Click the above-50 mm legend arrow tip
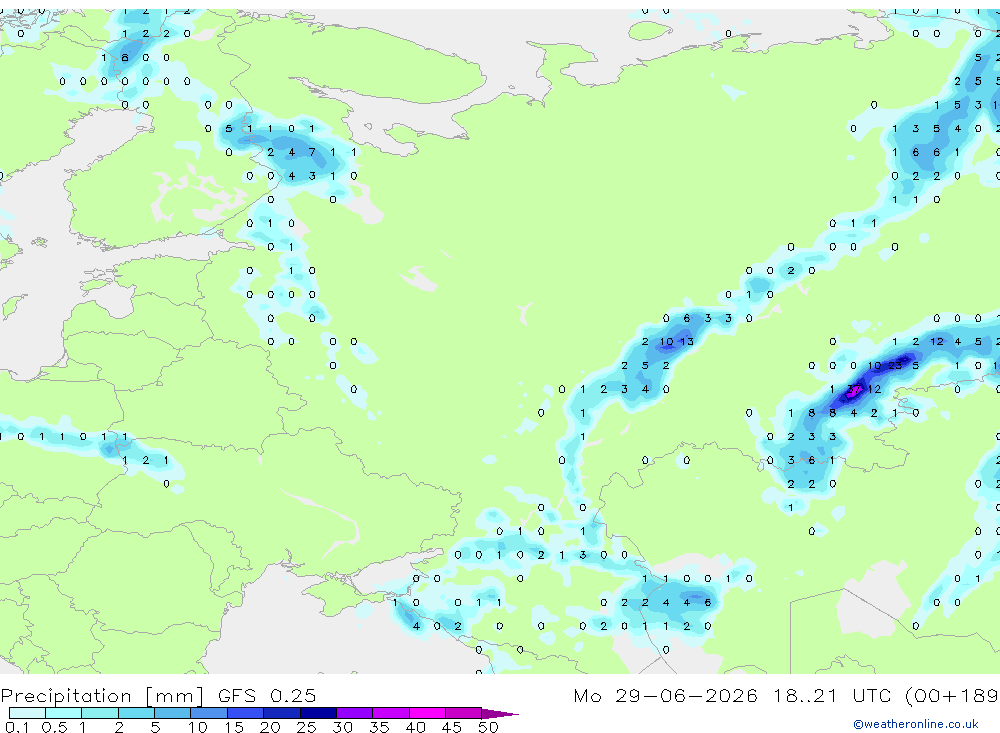Viewport: 1000px width, 733px height. (x=499, y=714)
